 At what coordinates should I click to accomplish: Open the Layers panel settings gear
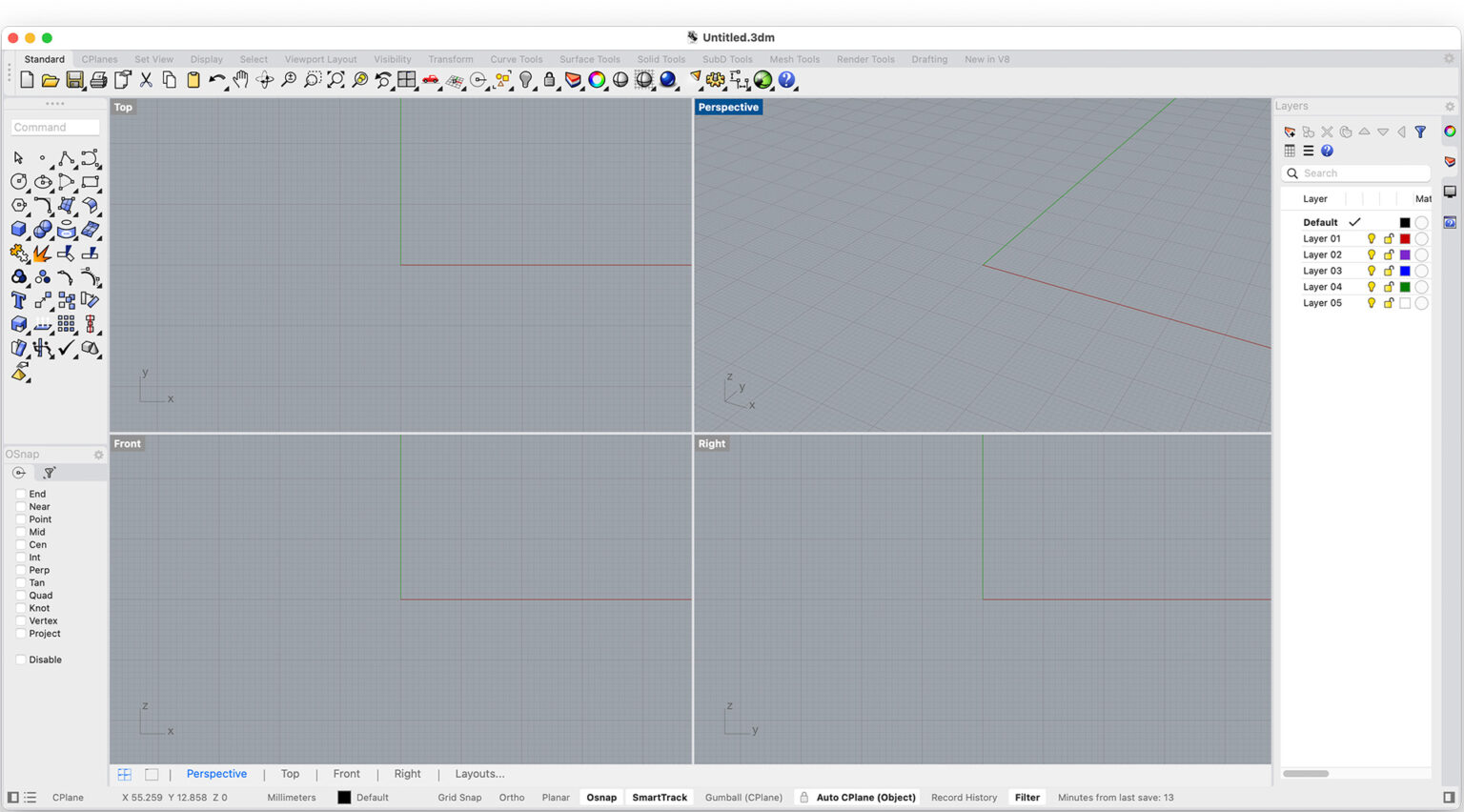1450,106
